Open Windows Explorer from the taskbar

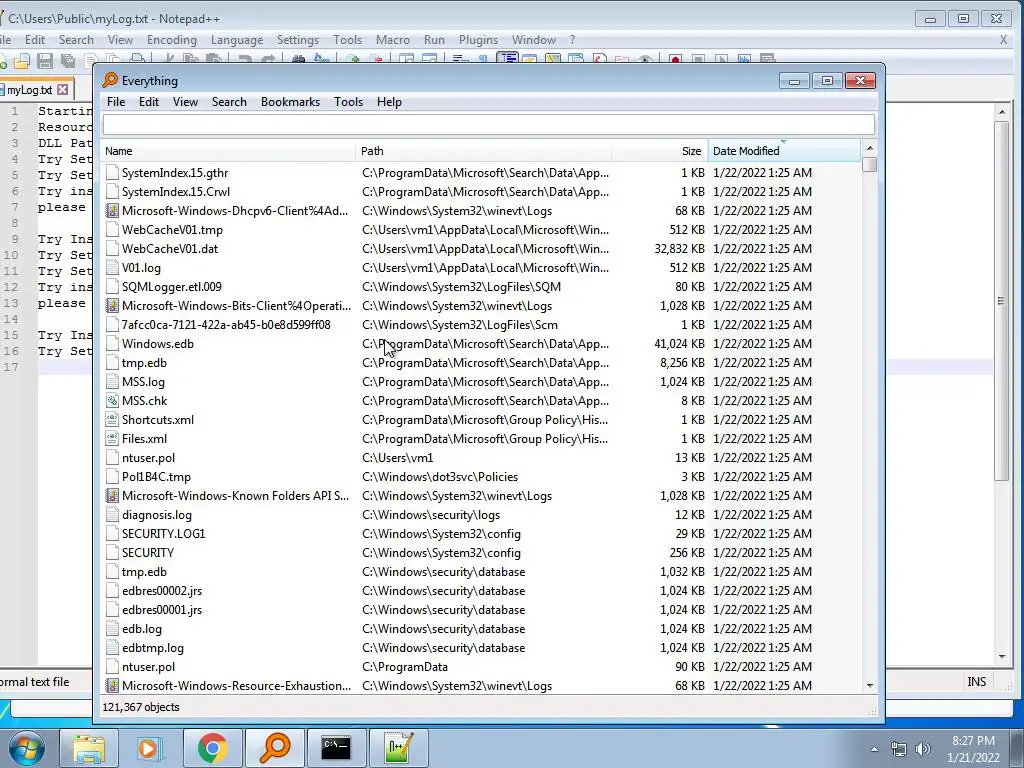tap(89, 748)
